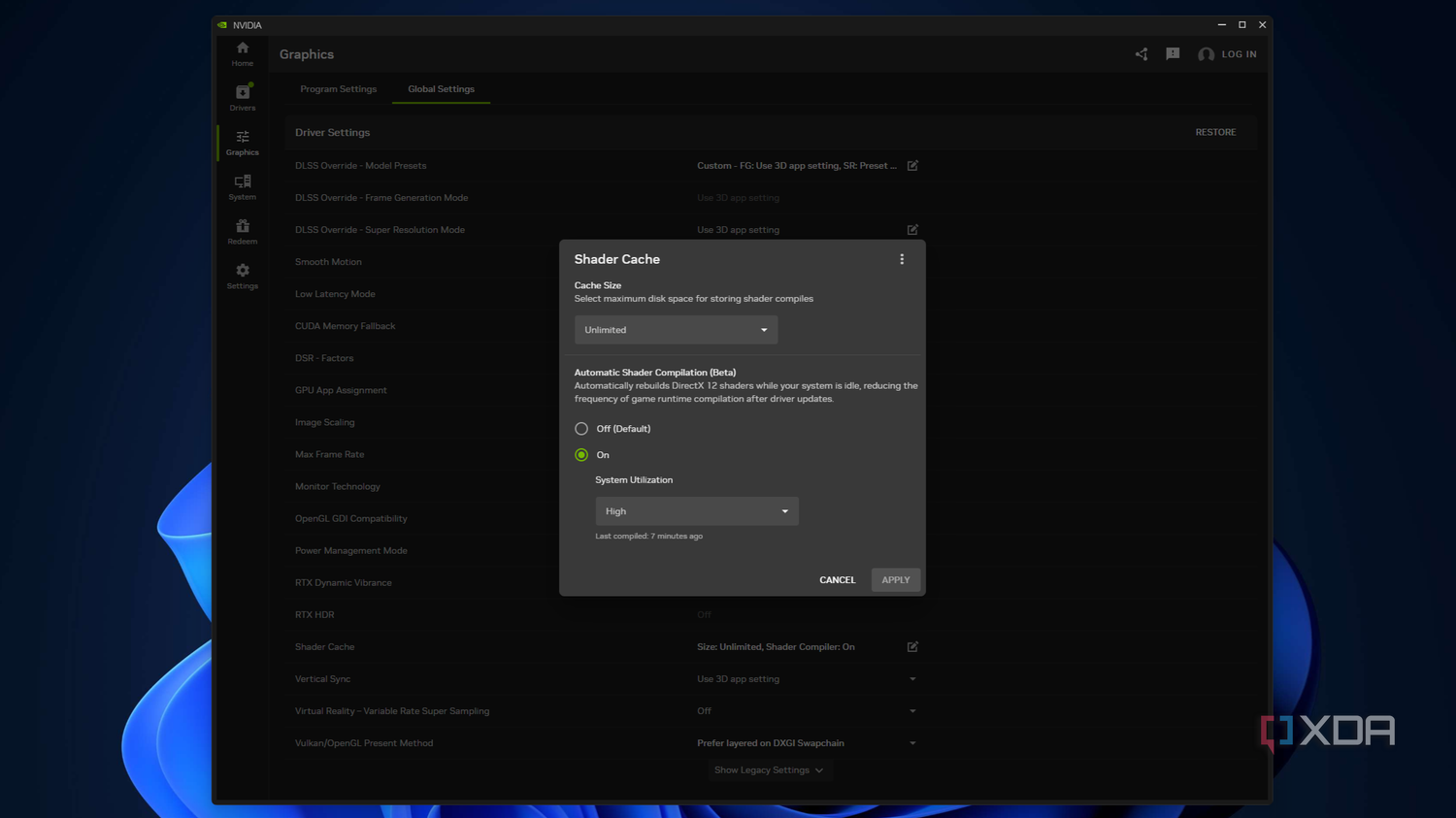Click the feedback icon in header
This screenshot has height=818, width=1456.
click(1173, 54)
